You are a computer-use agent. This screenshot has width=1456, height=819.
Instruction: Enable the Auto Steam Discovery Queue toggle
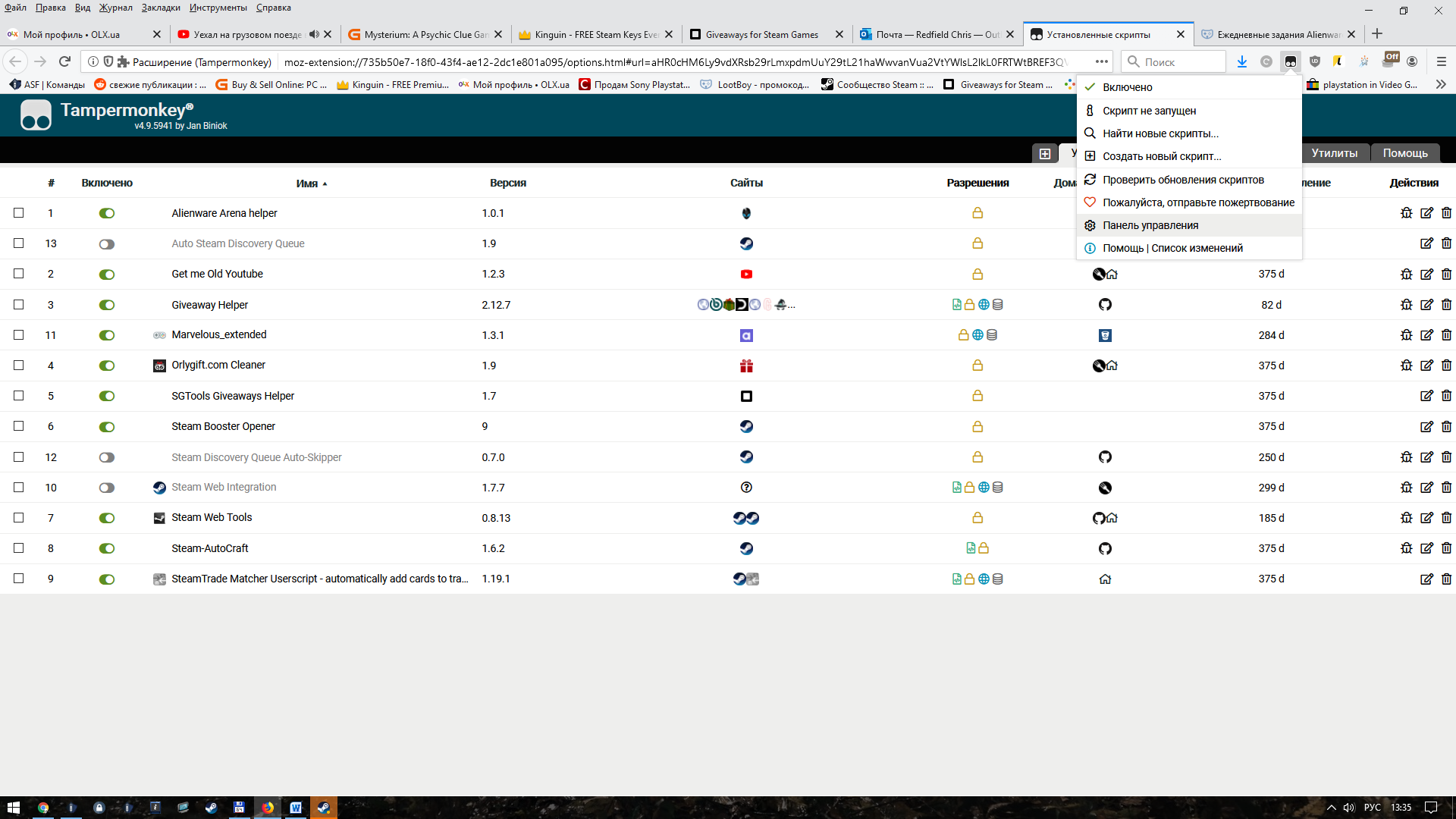pos(107,244)
